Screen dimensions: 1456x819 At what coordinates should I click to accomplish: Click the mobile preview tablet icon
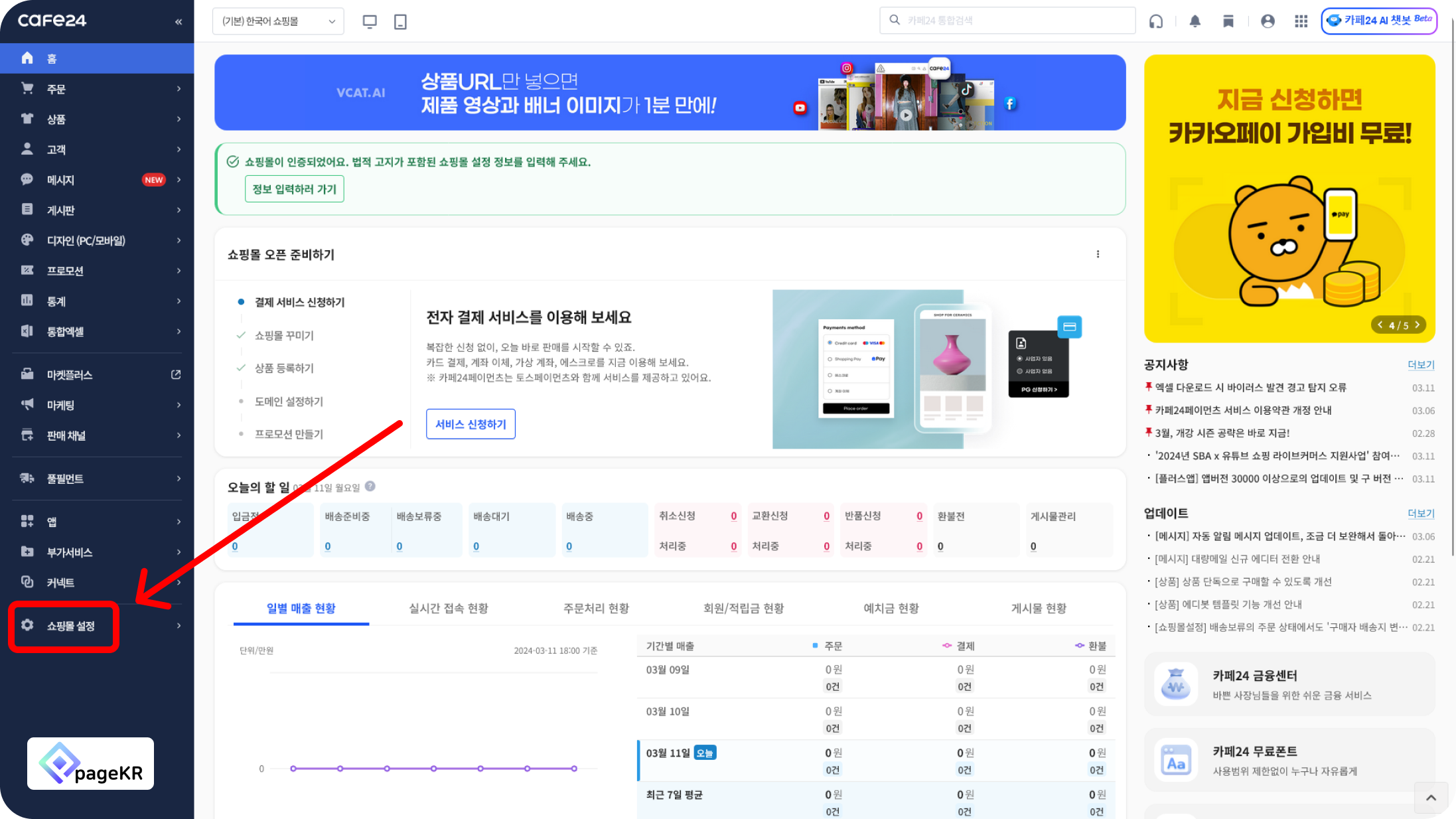coord(400,21)
